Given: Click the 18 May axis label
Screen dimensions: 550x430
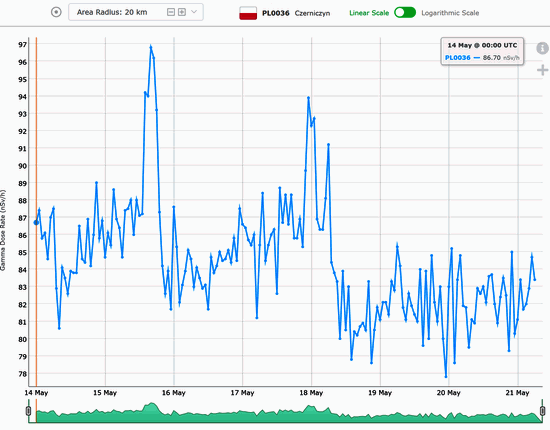Looking at the screenshot, I should click(x=311, y=393).
